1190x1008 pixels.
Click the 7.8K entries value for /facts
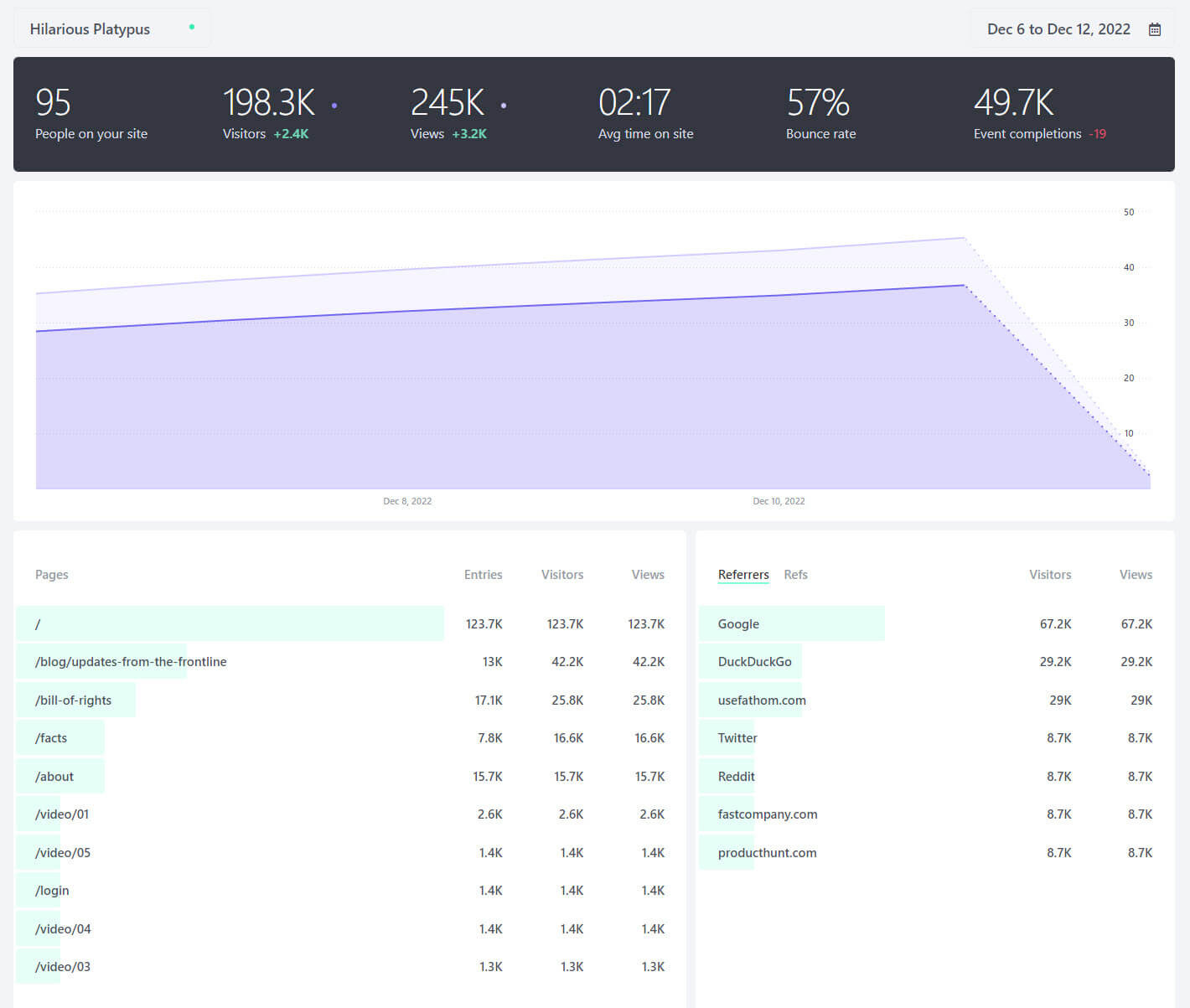490,738
